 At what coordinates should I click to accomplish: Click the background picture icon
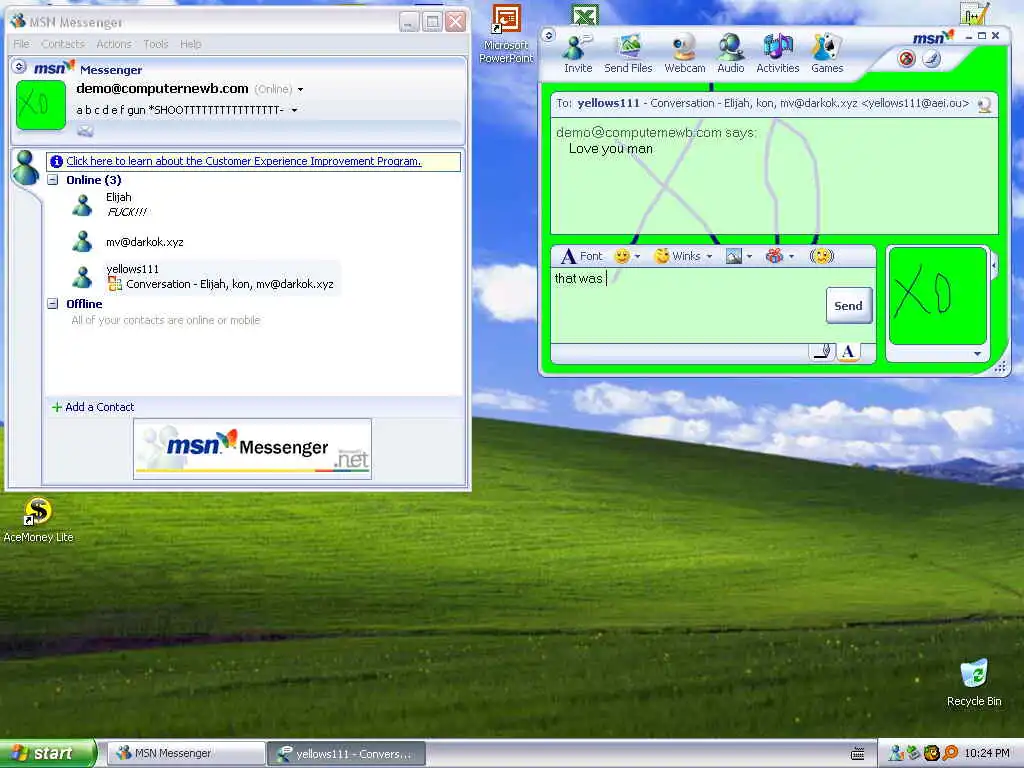pyautogui.click(x=733, y=256)
